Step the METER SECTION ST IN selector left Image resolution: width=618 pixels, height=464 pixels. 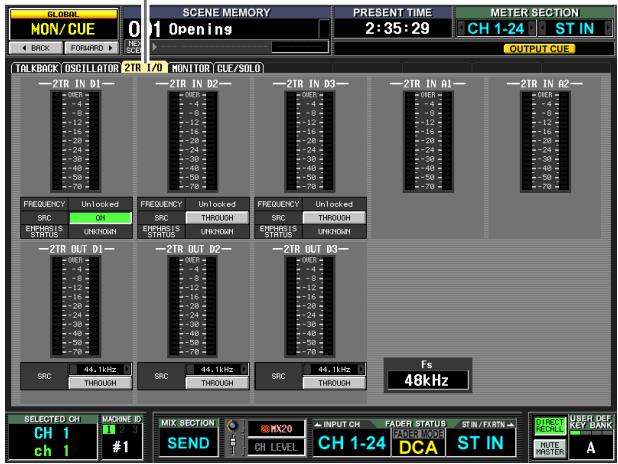coord(542,28)
